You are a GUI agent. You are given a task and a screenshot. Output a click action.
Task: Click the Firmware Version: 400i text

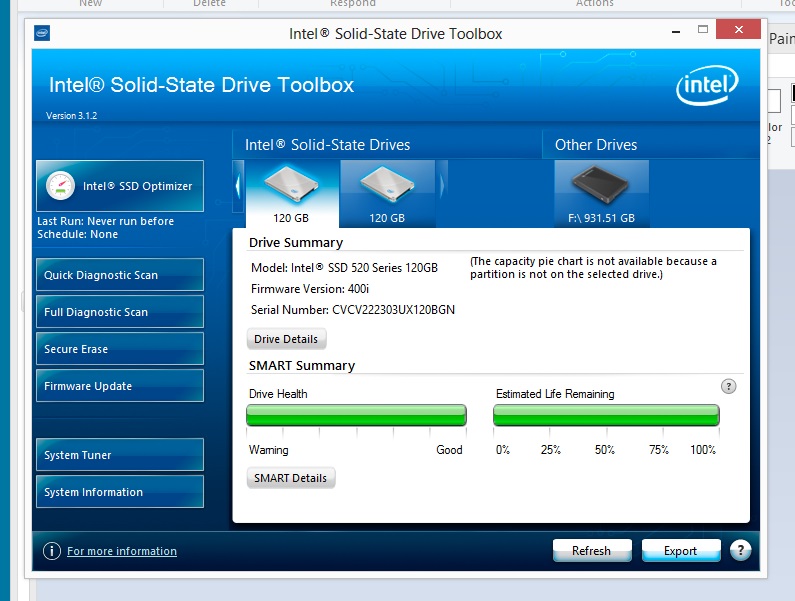pyautogui.click(x=310, y=289)
